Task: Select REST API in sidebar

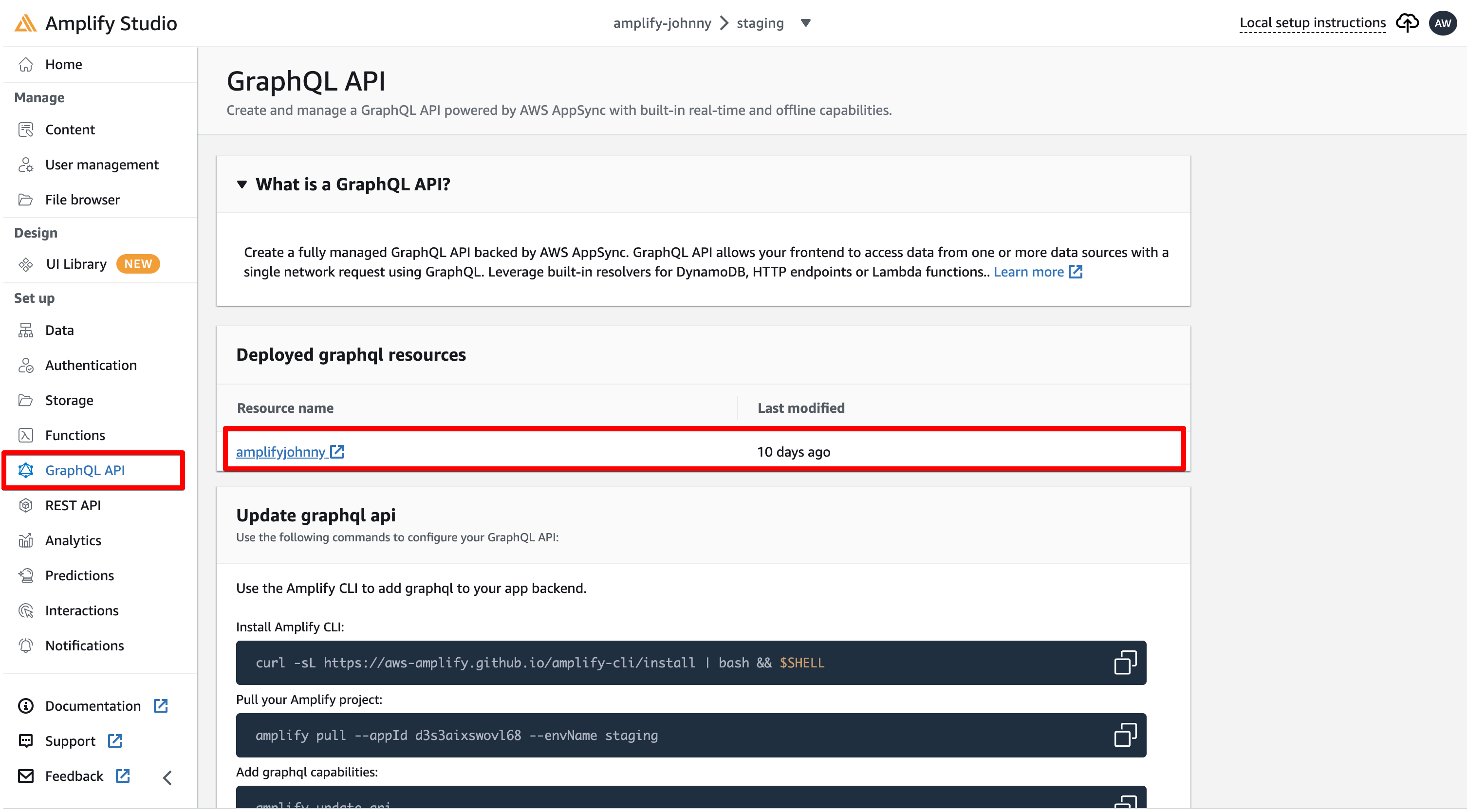Action: tap(73, 505)
